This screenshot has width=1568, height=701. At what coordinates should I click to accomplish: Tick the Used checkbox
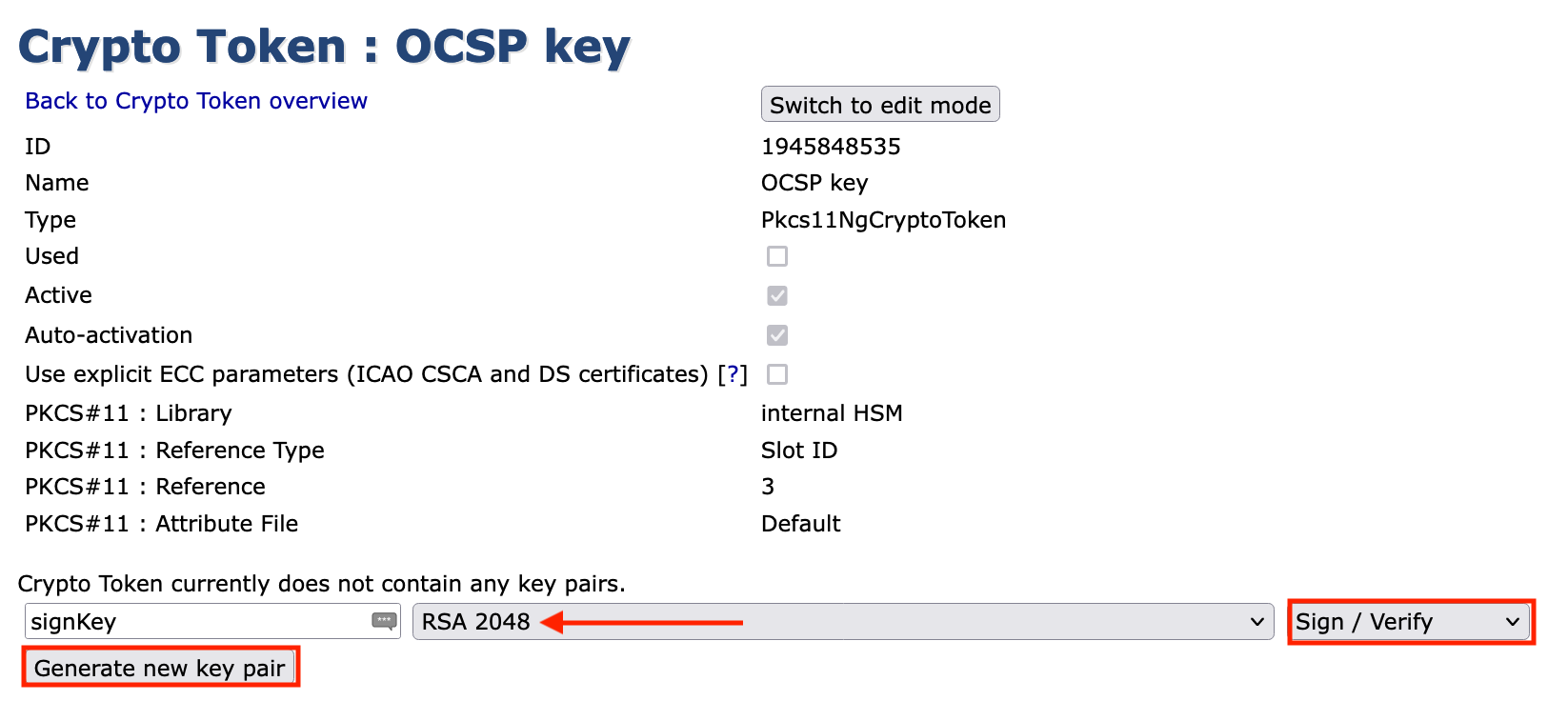(x=777, y=256)
